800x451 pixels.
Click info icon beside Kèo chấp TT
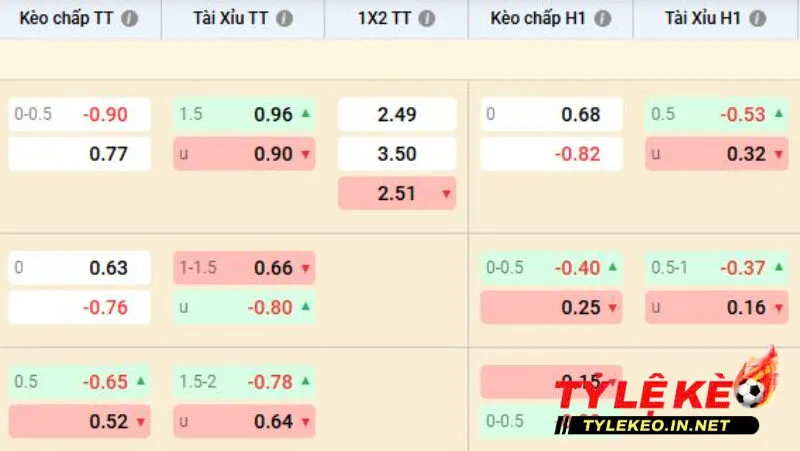click(x=130, y=19)
